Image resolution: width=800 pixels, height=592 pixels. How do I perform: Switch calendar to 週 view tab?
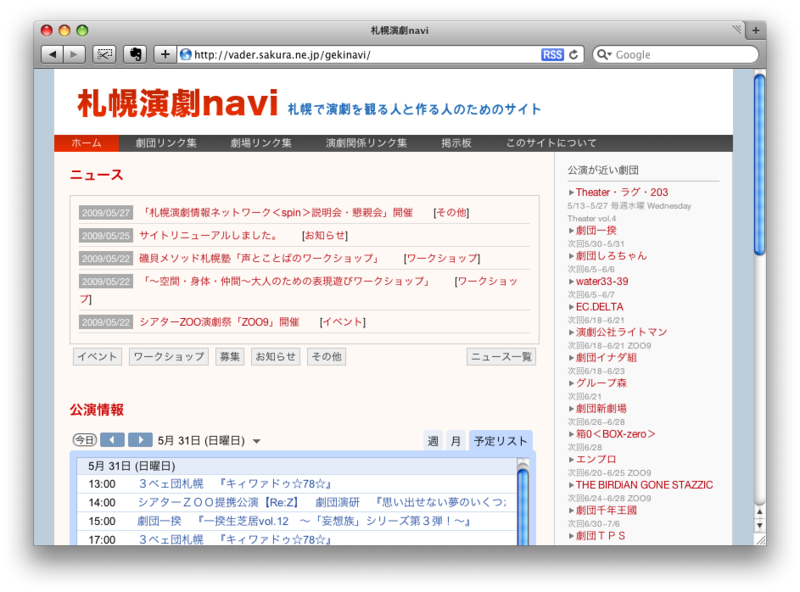433,441
